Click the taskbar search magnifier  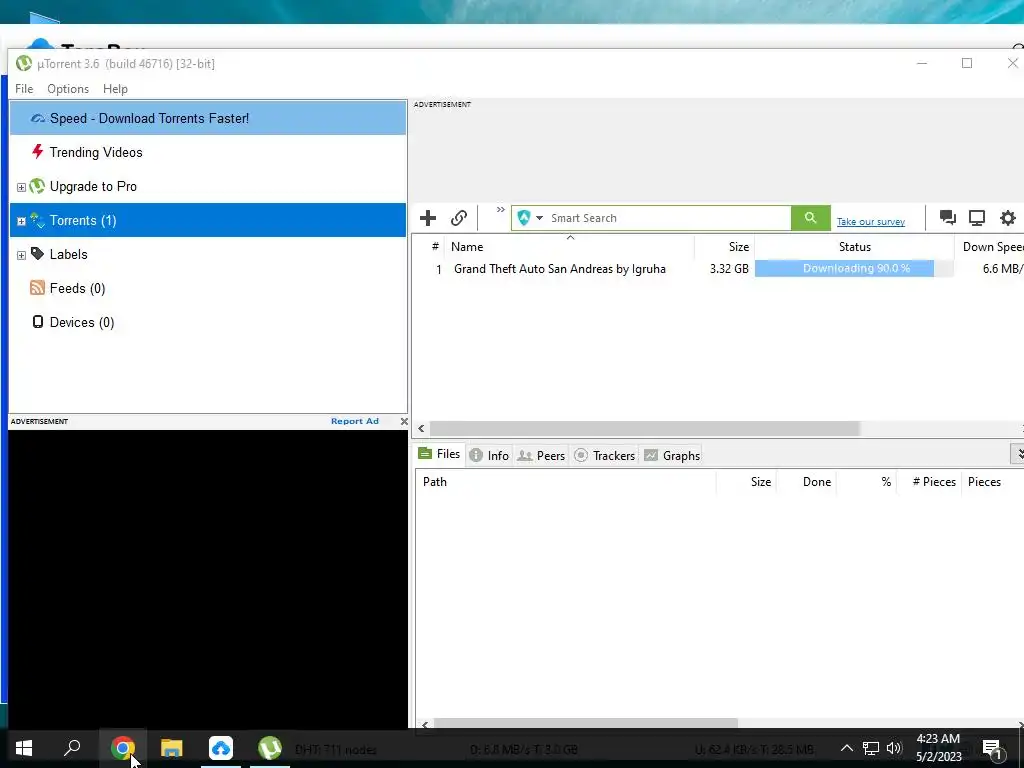72,748
